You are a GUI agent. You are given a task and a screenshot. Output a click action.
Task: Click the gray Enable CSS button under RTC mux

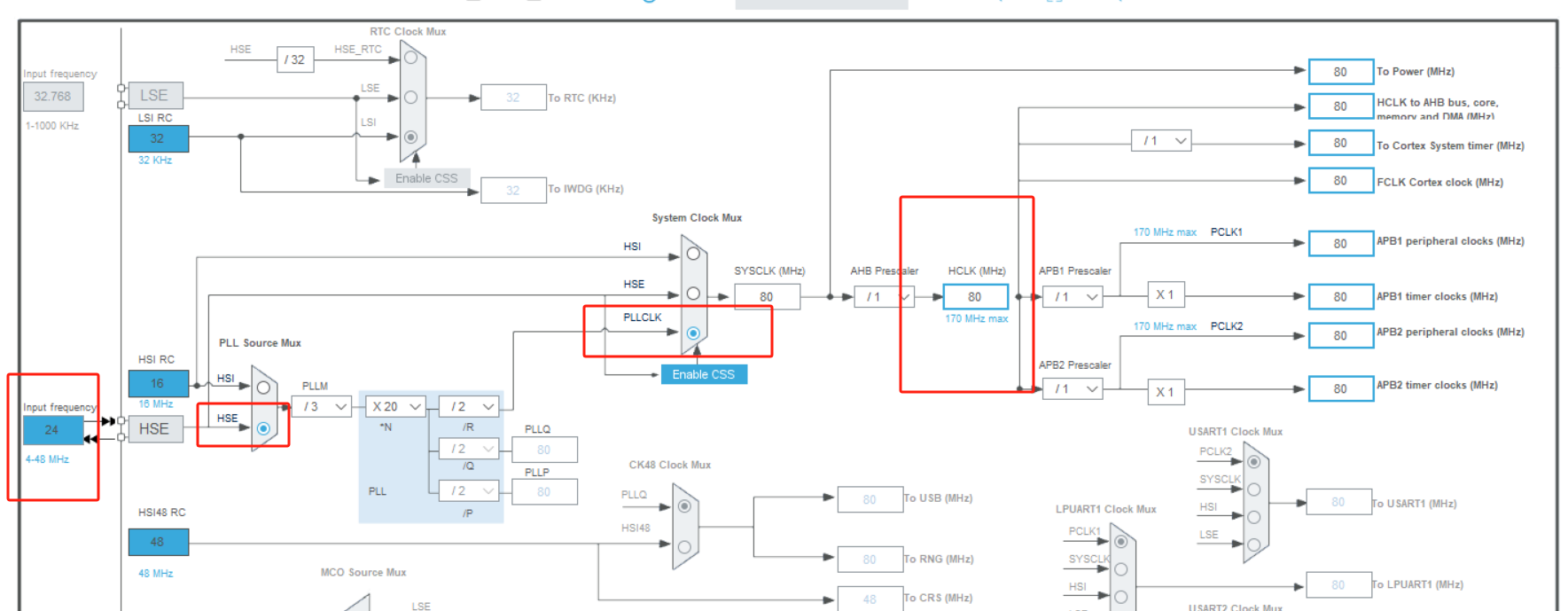pyautogui.click(x=426, y=178)
